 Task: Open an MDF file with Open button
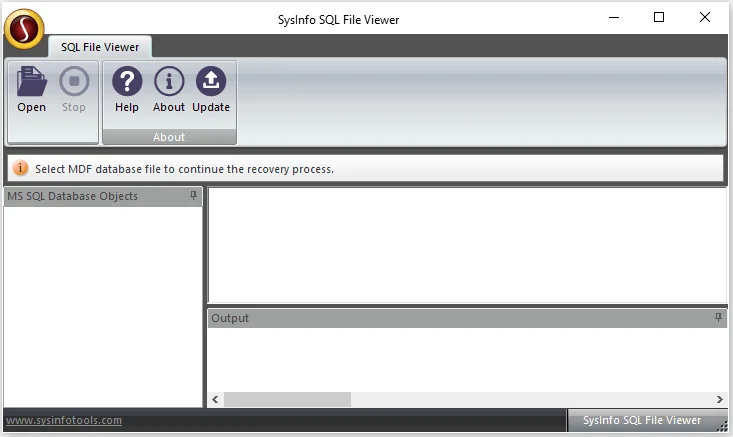(31, 89)
